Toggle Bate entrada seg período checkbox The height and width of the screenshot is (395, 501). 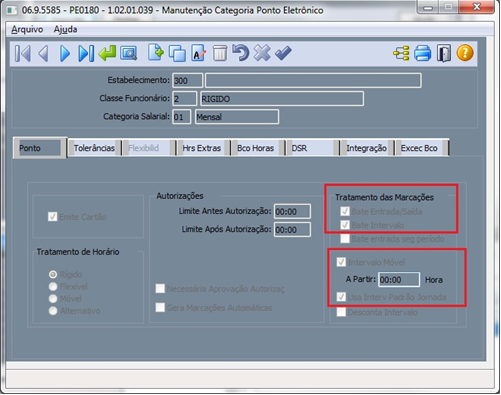click(x=345, y=239)
